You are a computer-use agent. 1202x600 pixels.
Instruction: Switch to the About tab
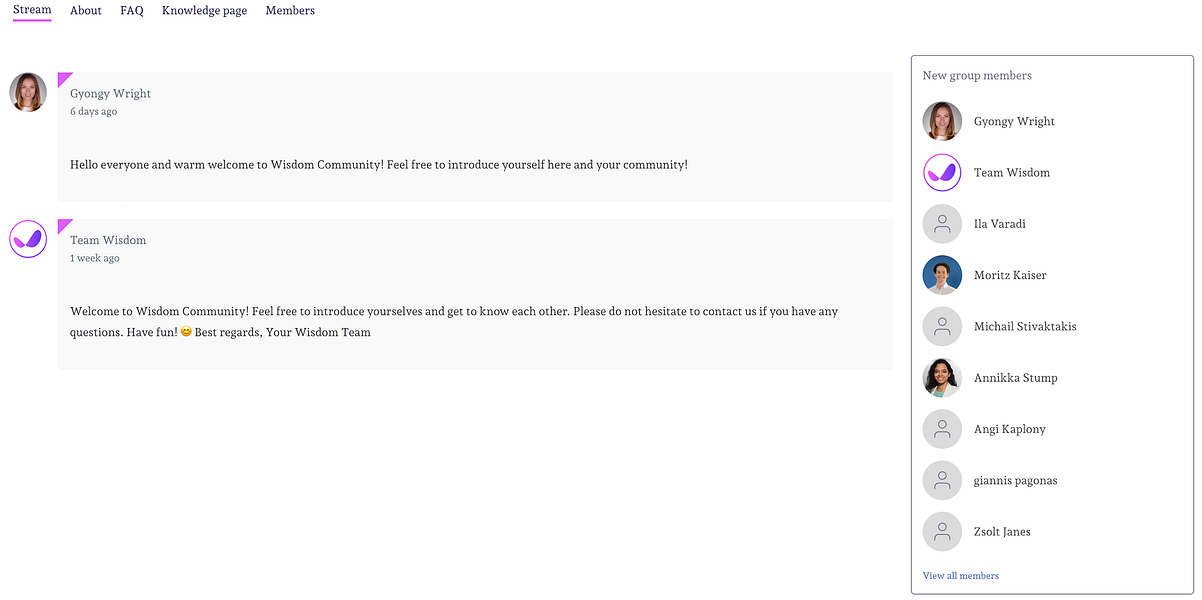click(86, 11)
